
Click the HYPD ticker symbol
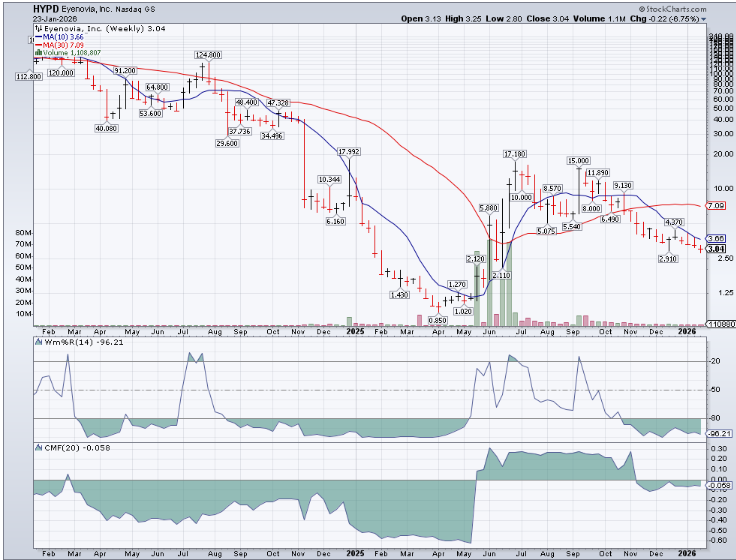coord(44,9)
